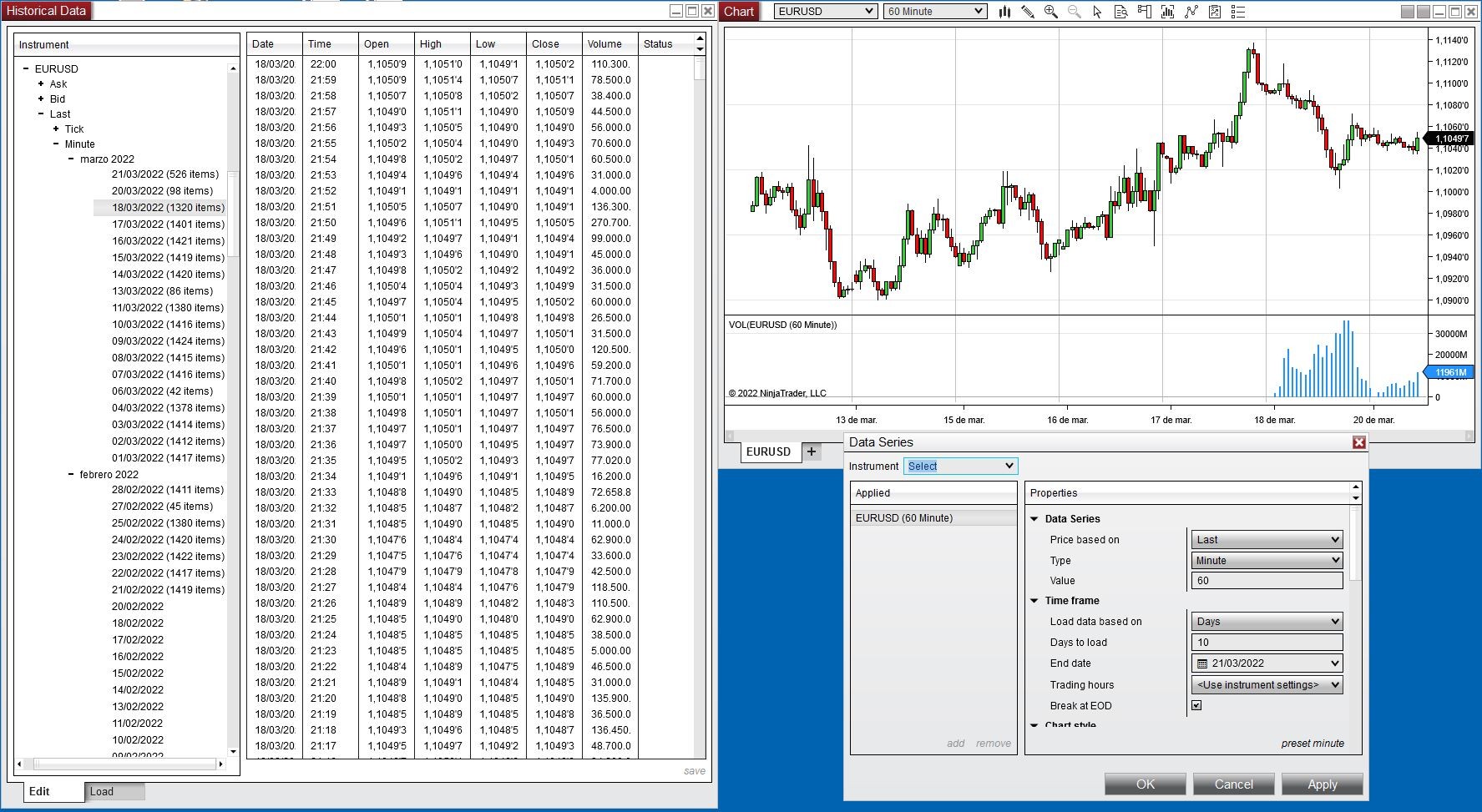Screen dimensions: 1482x812
Task: Toggle the Break at EOD checkbox
Action: [x=1196, y=705]
